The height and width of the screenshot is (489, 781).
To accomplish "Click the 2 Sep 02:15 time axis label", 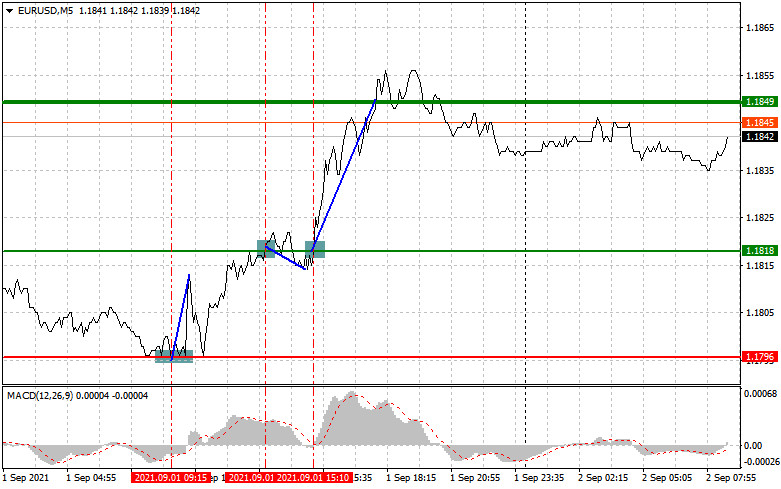I will (602, 478).
